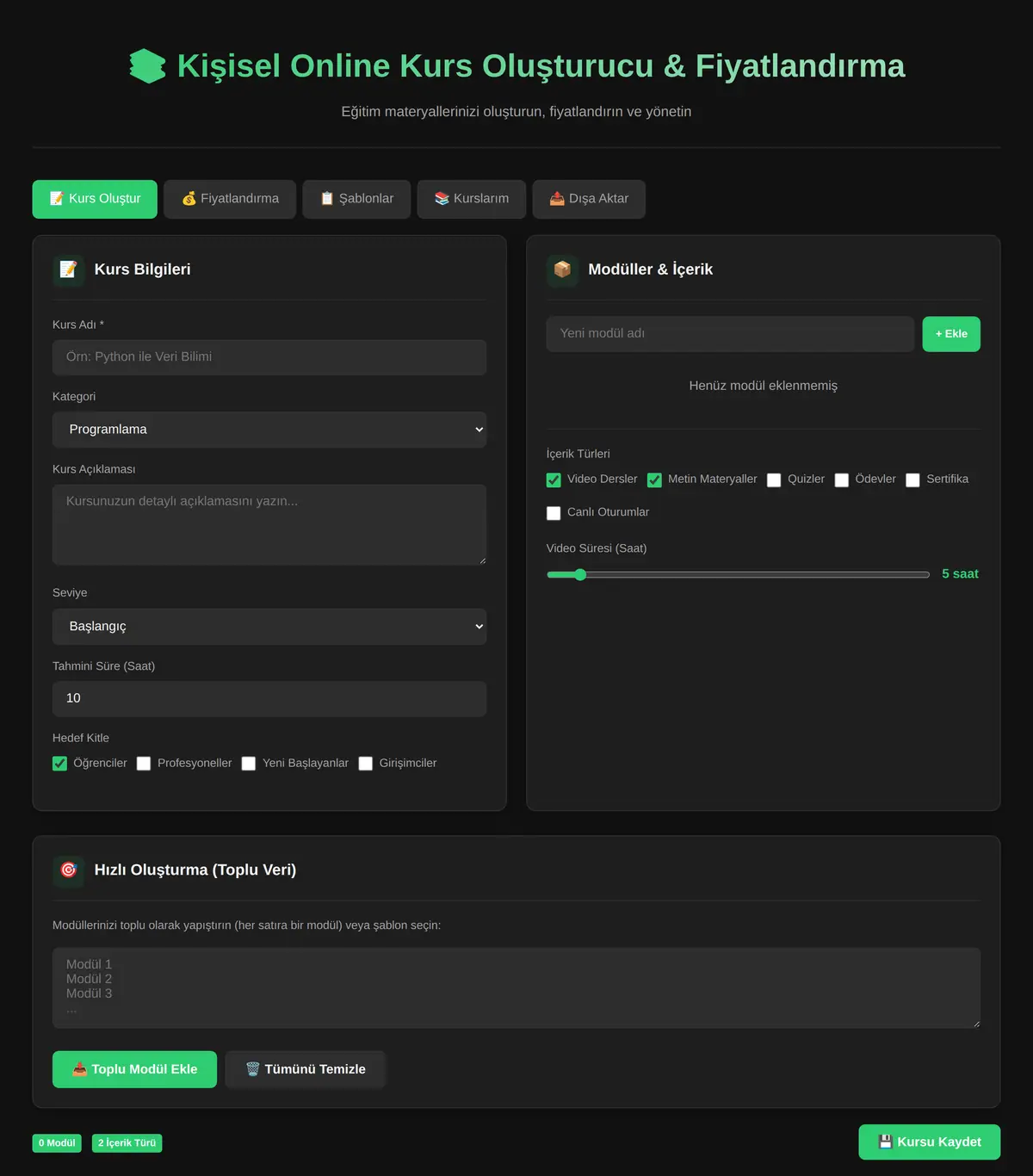1033x1176 pixels.
Task: Click the package icon beside Modüller & İçerik
Action: click(x=562, y=269)
